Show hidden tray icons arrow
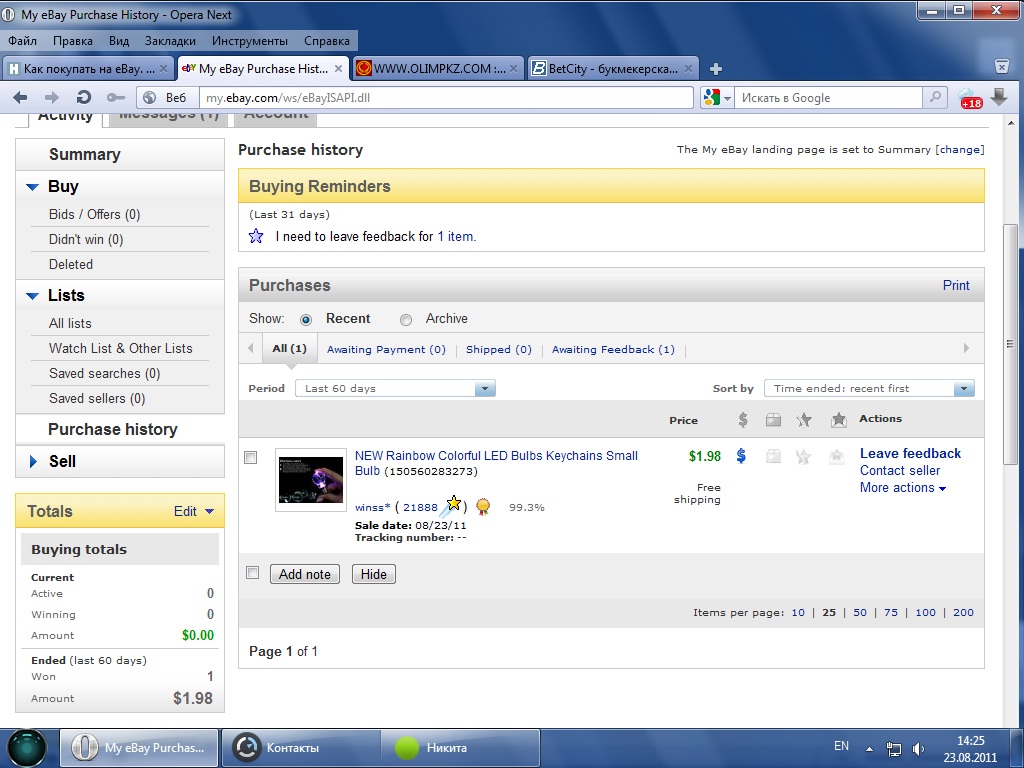Screen dimensions: 1024x768 (869, 749)
